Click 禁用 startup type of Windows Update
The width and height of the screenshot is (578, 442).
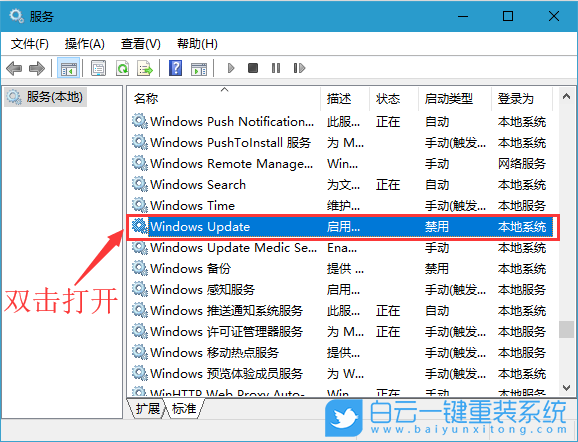(436, 226)
